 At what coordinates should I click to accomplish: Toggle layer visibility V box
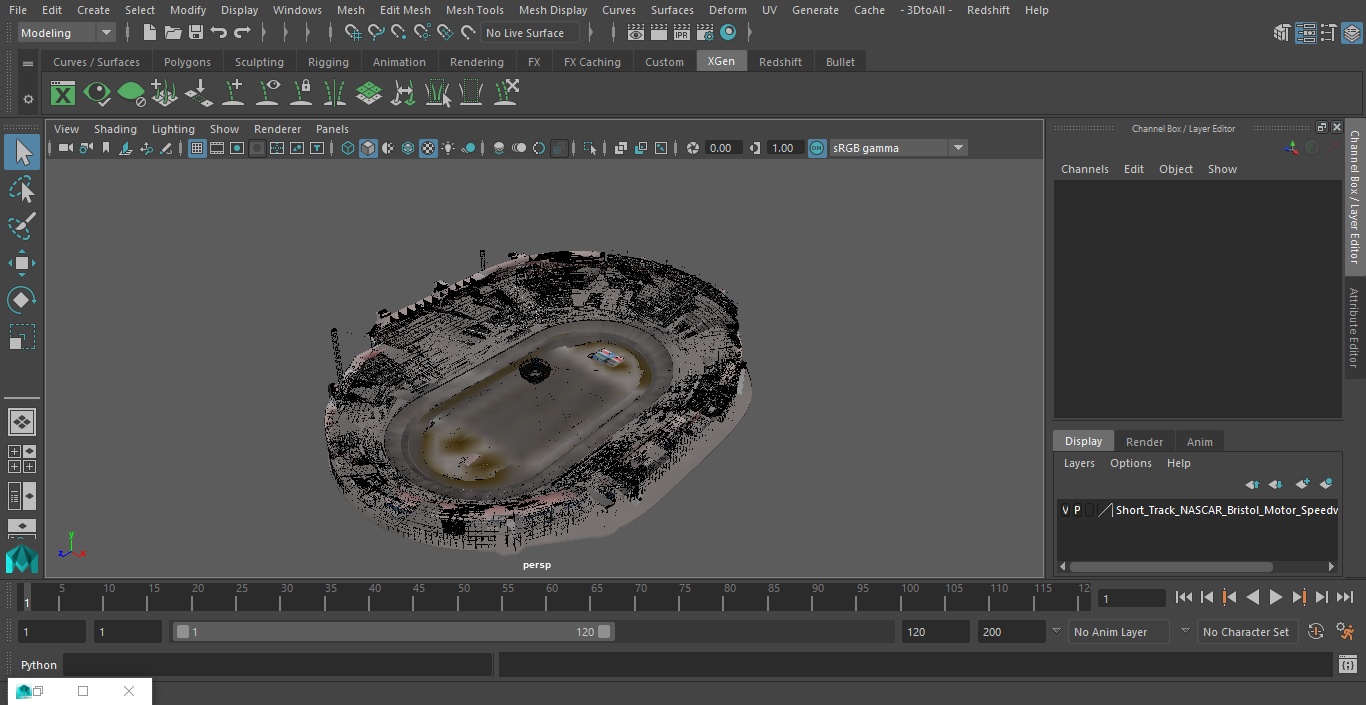click(x=1065, y=510)
